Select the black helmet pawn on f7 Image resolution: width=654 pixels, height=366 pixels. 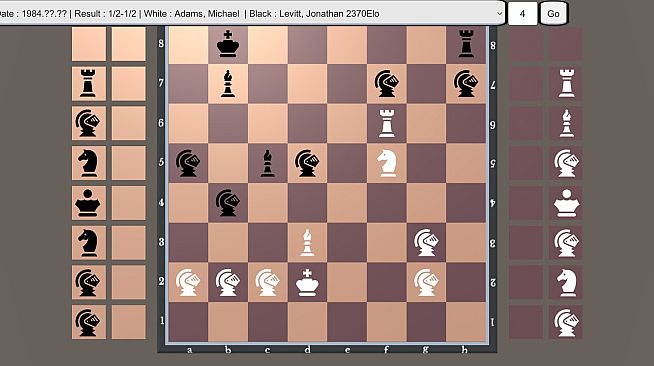387,84
